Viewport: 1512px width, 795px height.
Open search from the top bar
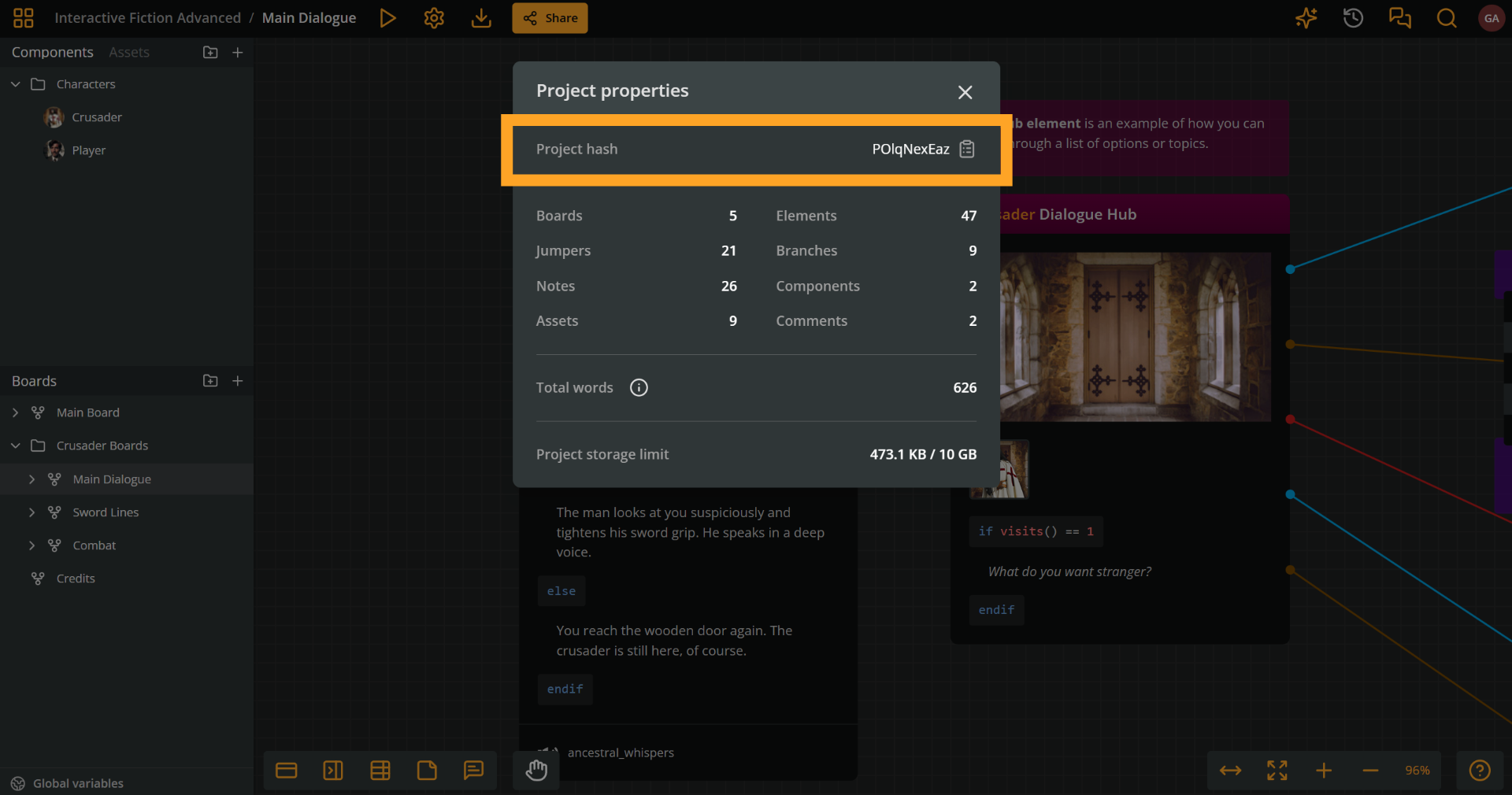(x=1447, y=18)
